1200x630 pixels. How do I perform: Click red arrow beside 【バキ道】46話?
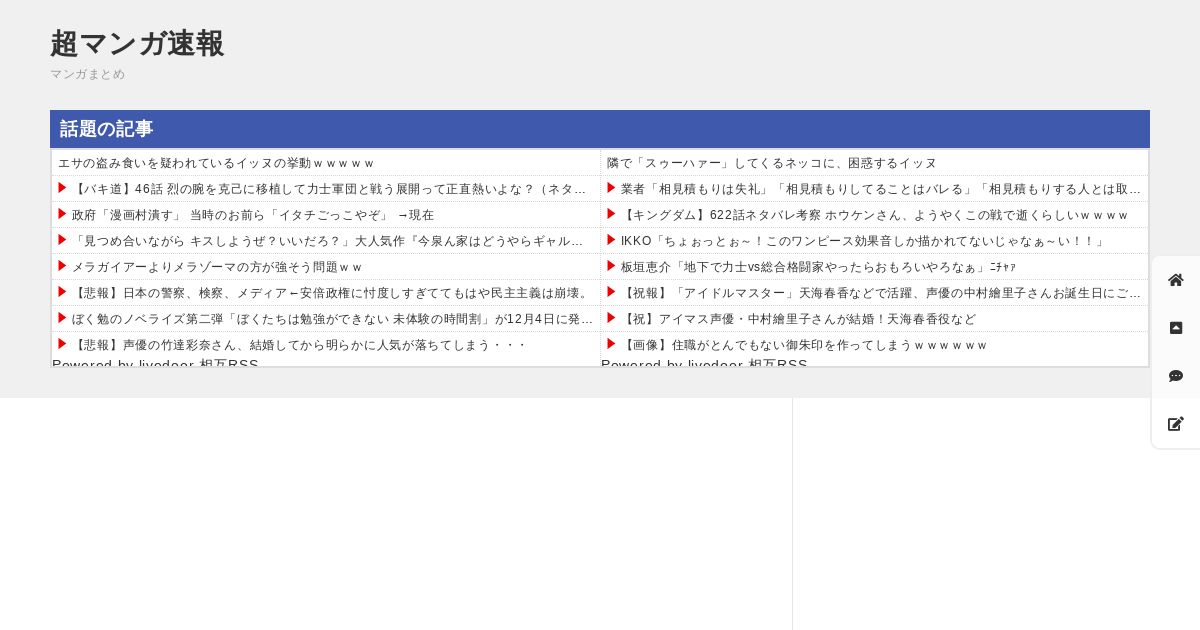62,188
